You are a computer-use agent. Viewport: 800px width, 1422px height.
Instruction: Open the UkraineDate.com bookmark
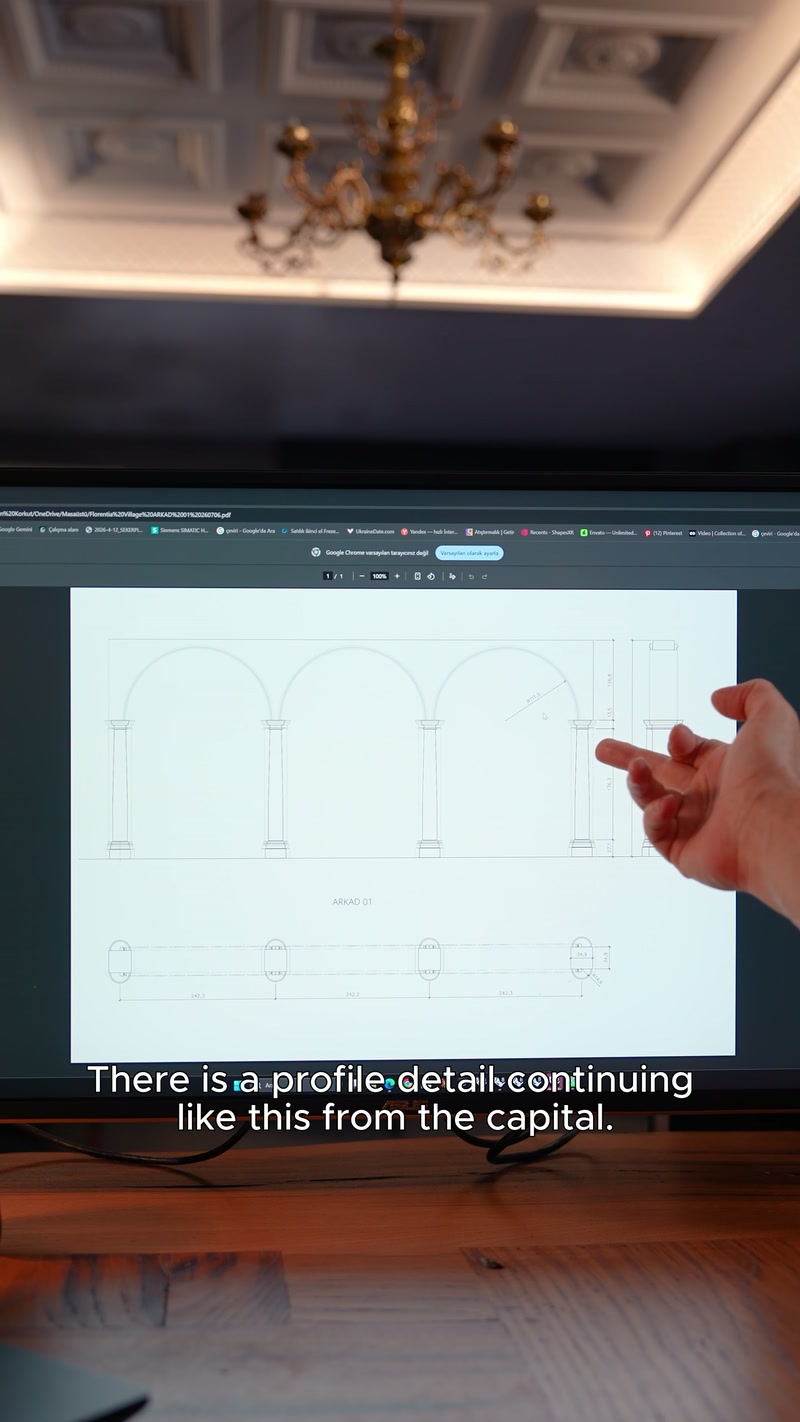(371, 532)
